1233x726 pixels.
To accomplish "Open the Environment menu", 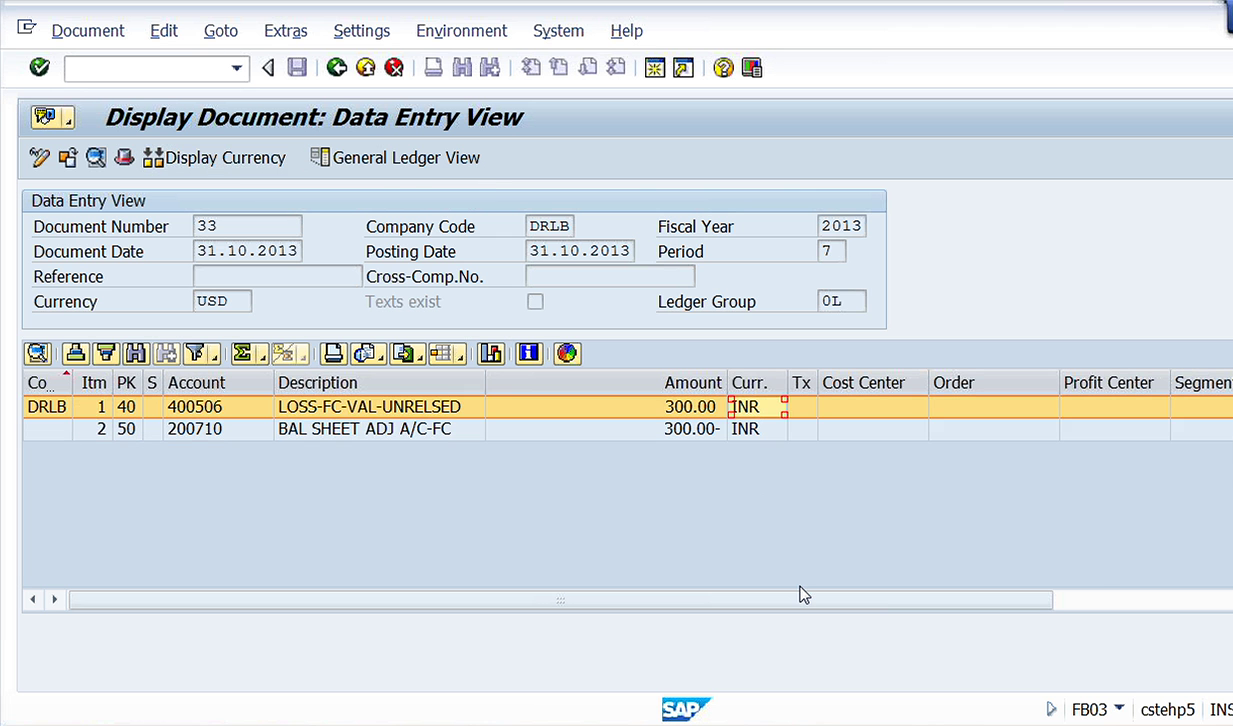I will coord(462,31).
